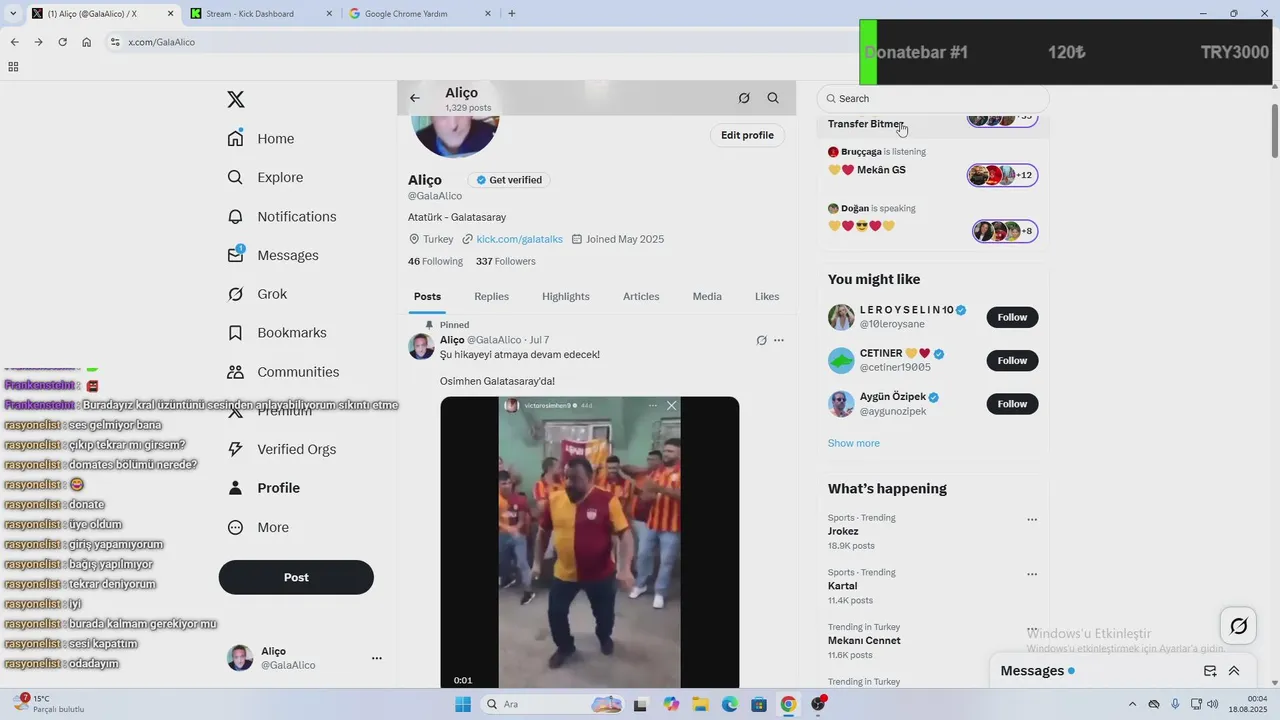Screen dimensions: 1280x720
Task: Select the Media tab
Action: [707, 297]
